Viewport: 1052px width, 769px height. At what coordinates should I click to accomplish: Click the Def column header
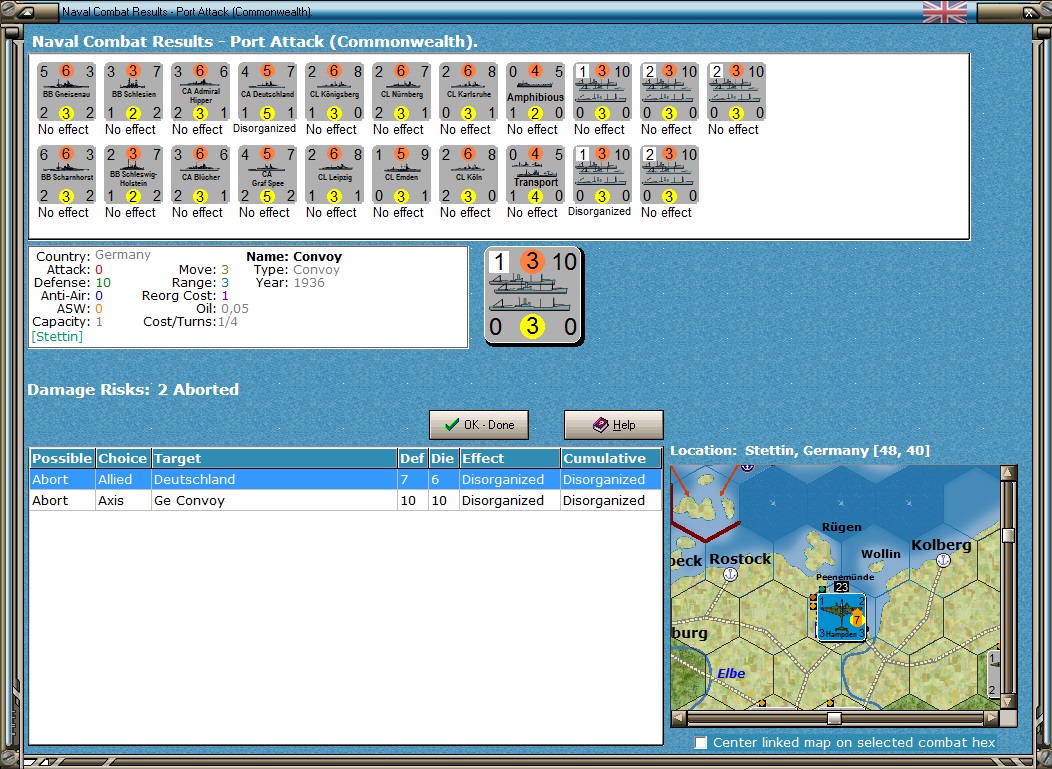[413, 458]
